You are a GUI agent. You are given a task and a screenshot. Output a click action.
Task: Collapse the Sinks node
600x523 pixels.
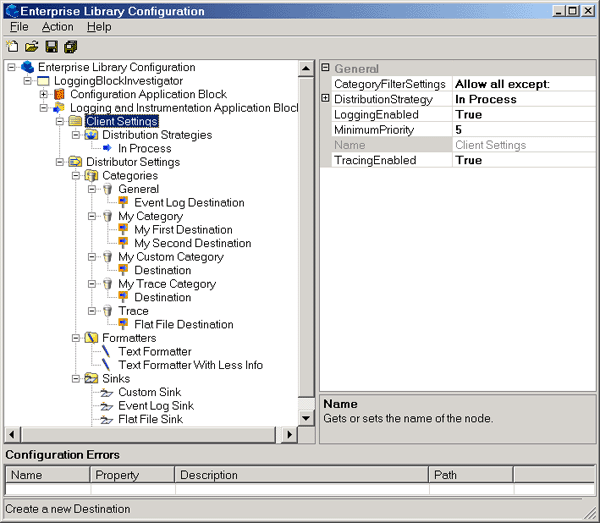click(76, 378)
